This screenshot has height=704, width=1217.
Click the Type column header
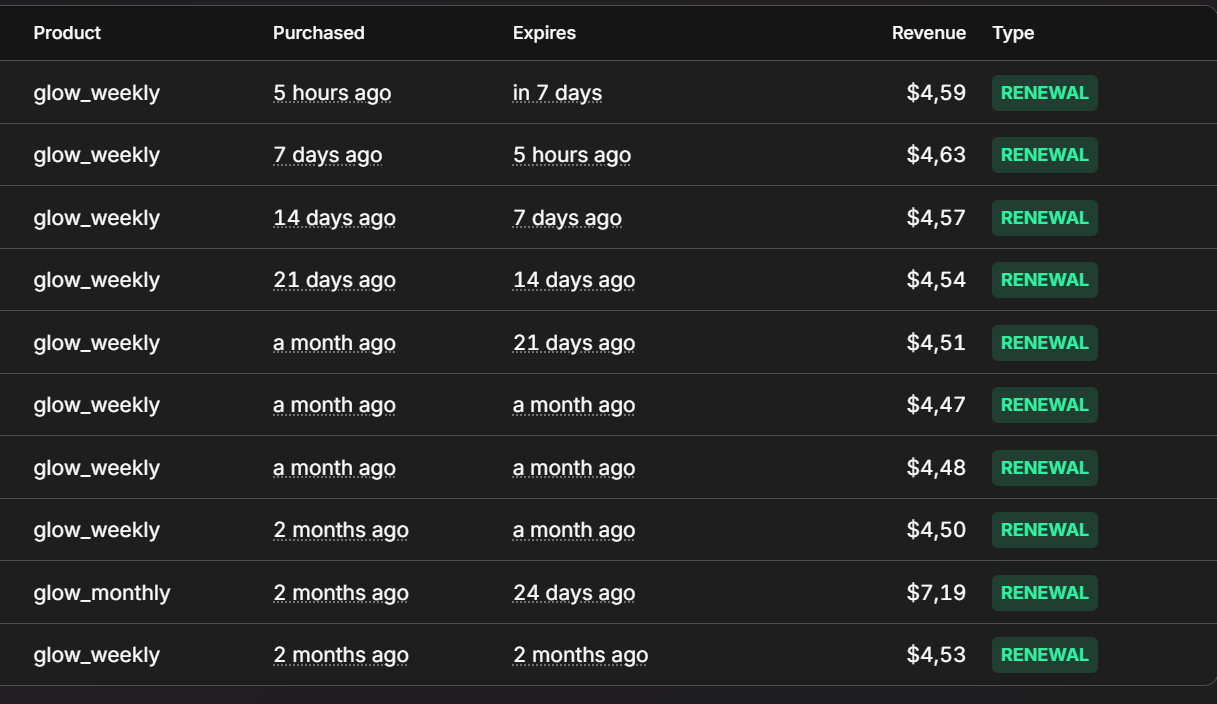pyautogui.click(x=1013, y=33)
